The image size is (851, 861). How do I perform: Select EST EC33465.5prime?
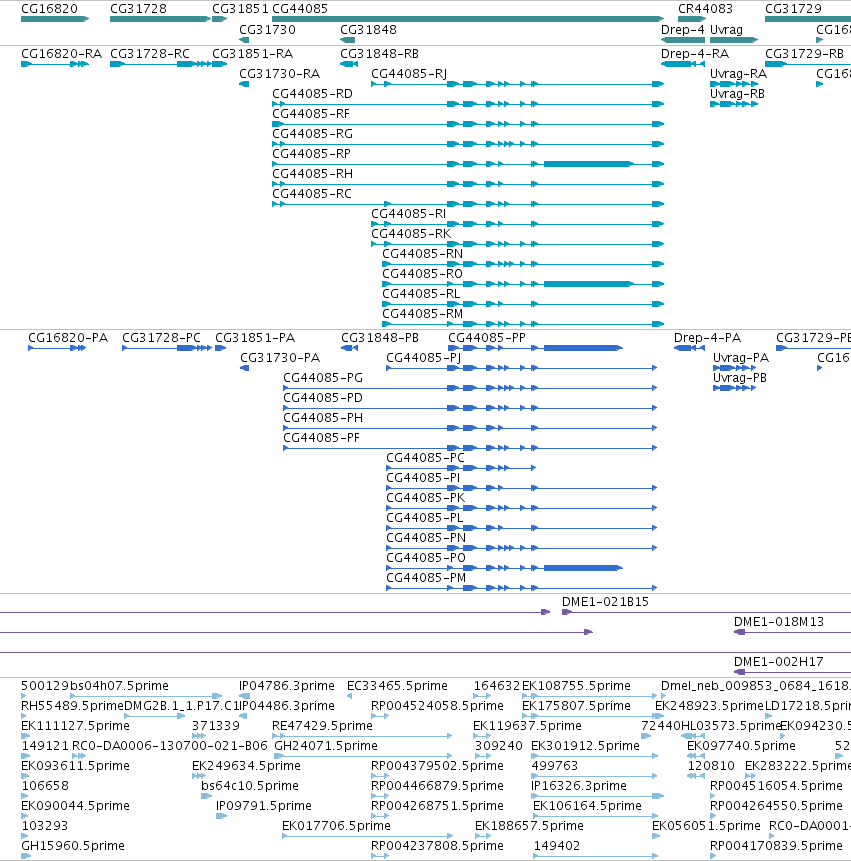coord(349,696)
